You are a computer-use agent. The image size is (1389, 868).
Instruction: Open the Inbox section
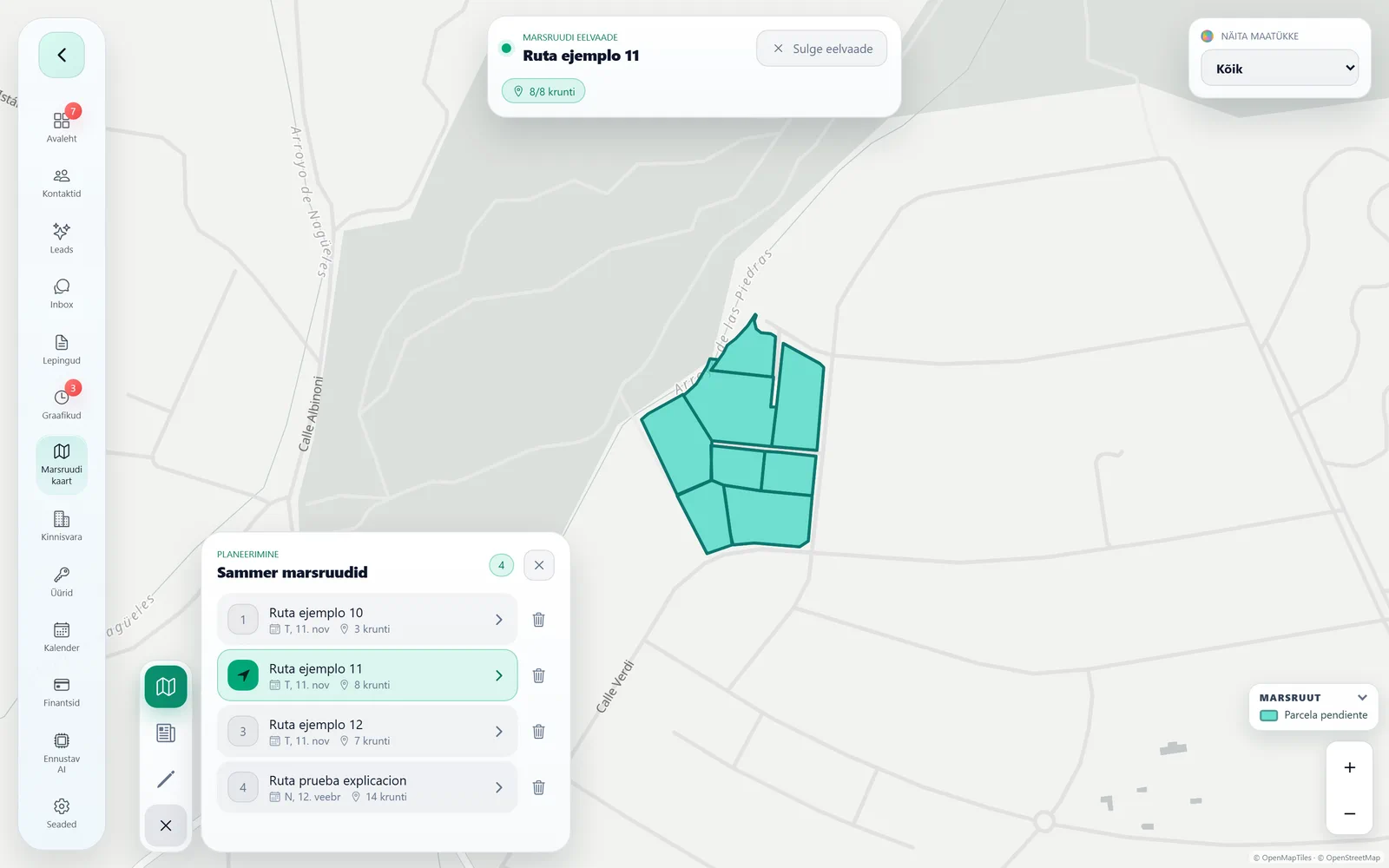pos(62,293)
